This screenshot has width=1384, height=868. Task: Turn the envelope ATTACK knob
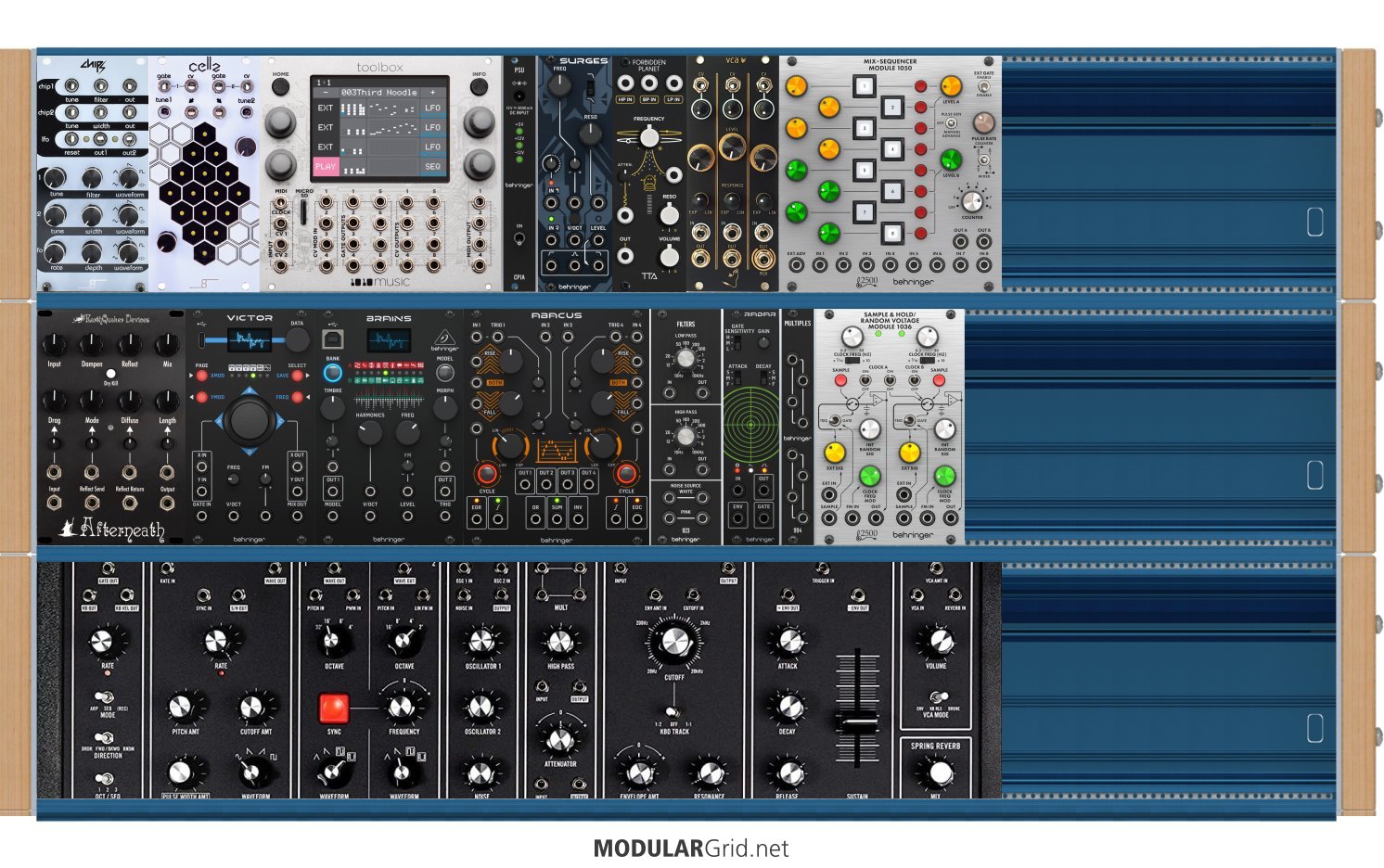[x=788, y=642]
